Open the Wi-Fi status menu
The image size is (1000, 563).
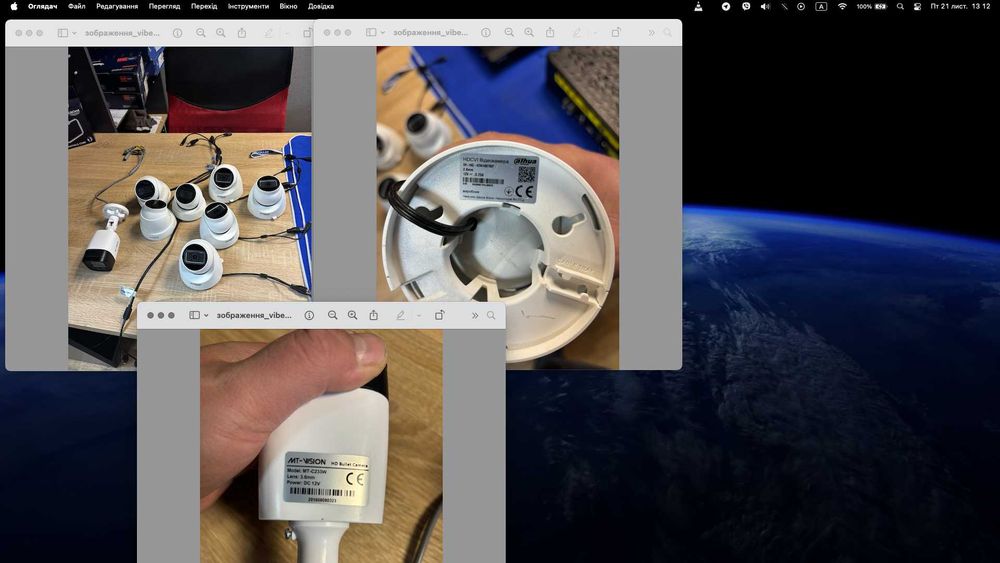click(842, 6)
